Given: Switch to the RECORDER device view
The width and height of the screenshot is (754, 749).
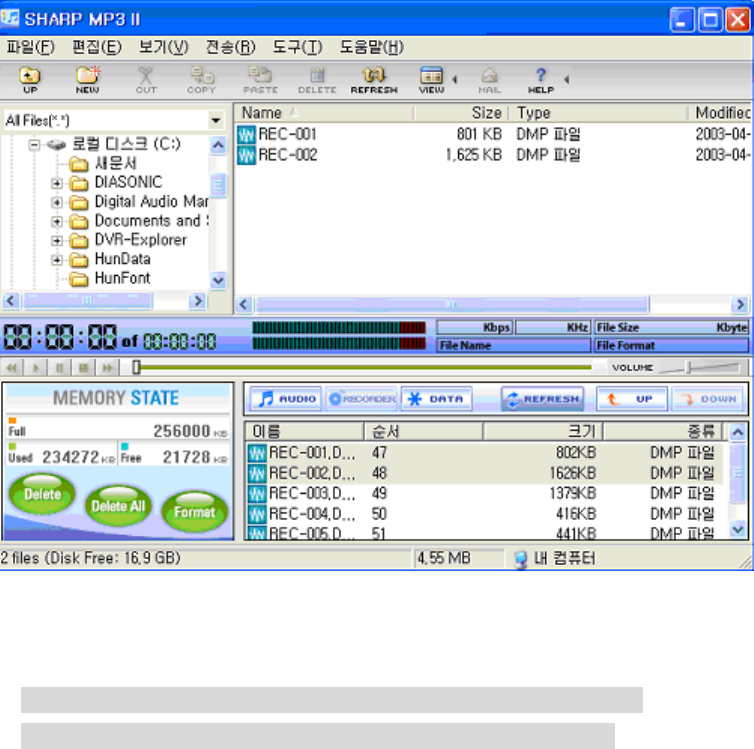Looking at the screenshot, I should click(361, 399).
